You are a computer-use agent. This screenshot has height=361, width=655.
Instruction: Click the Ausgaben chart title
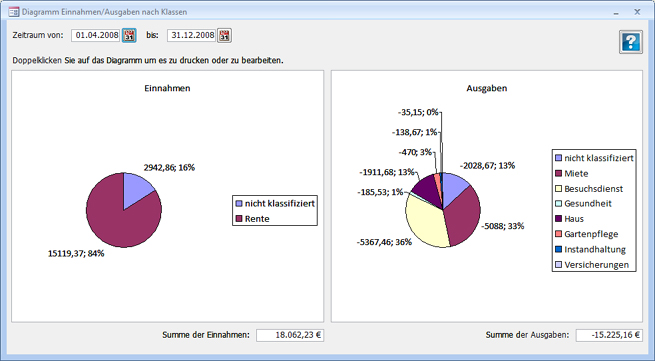point(487,88)
